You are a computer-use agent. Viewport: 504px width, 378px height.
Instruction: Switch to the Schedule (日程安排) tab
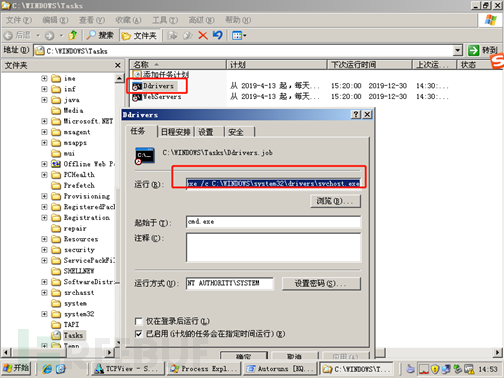tap(175, 132)
